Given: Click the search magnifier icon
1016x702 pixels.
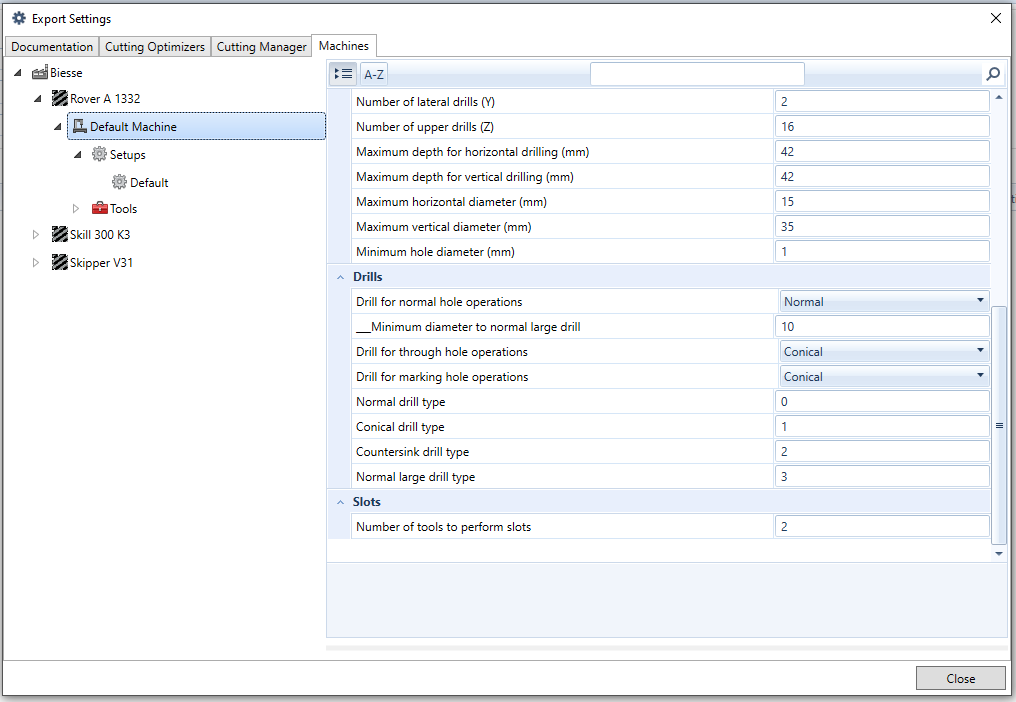Looking at the screenshot, I should tap(993, 74).
